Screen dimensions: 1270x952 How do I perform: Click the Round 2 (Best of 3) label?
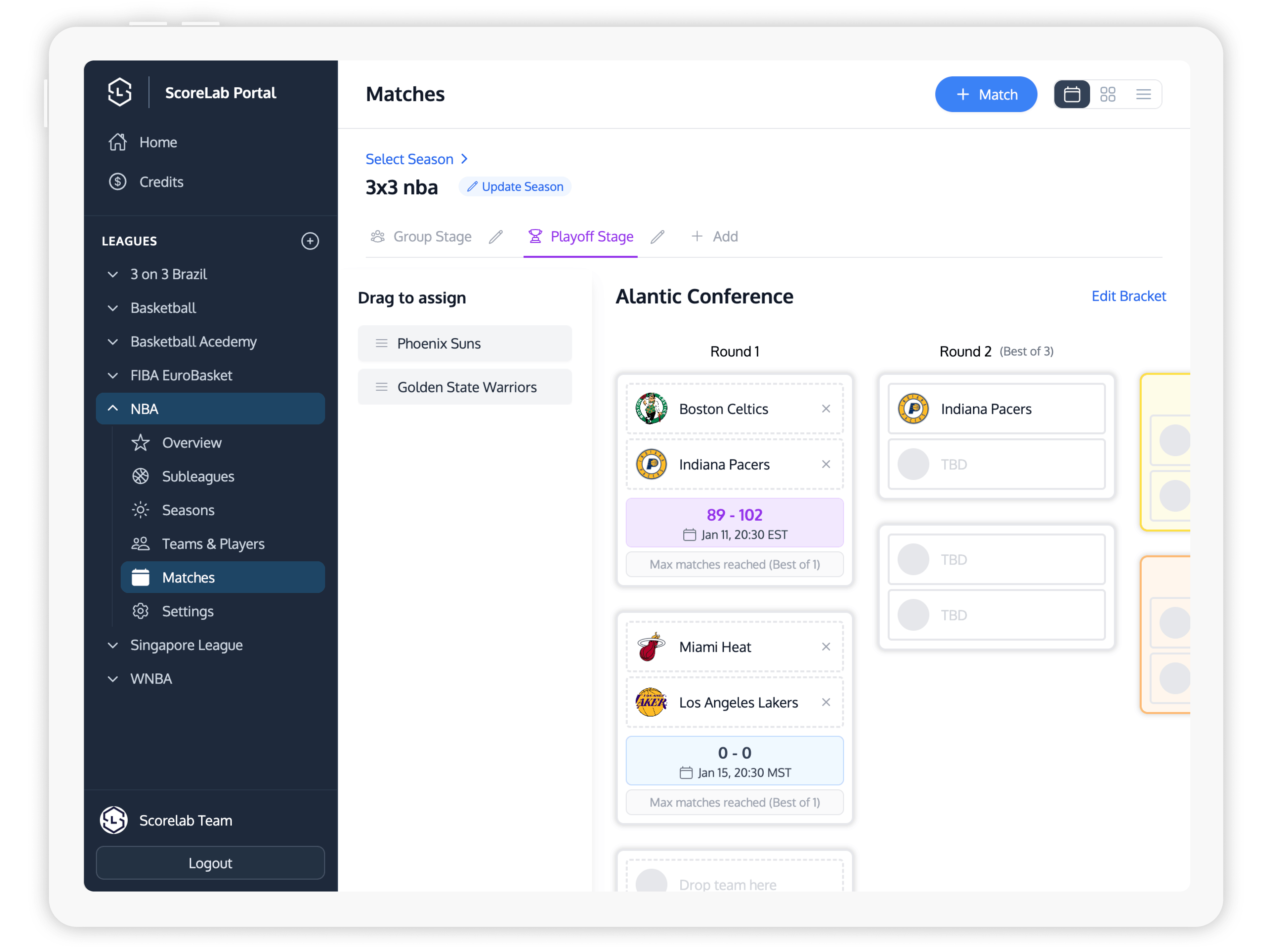(x=997, y=352)
